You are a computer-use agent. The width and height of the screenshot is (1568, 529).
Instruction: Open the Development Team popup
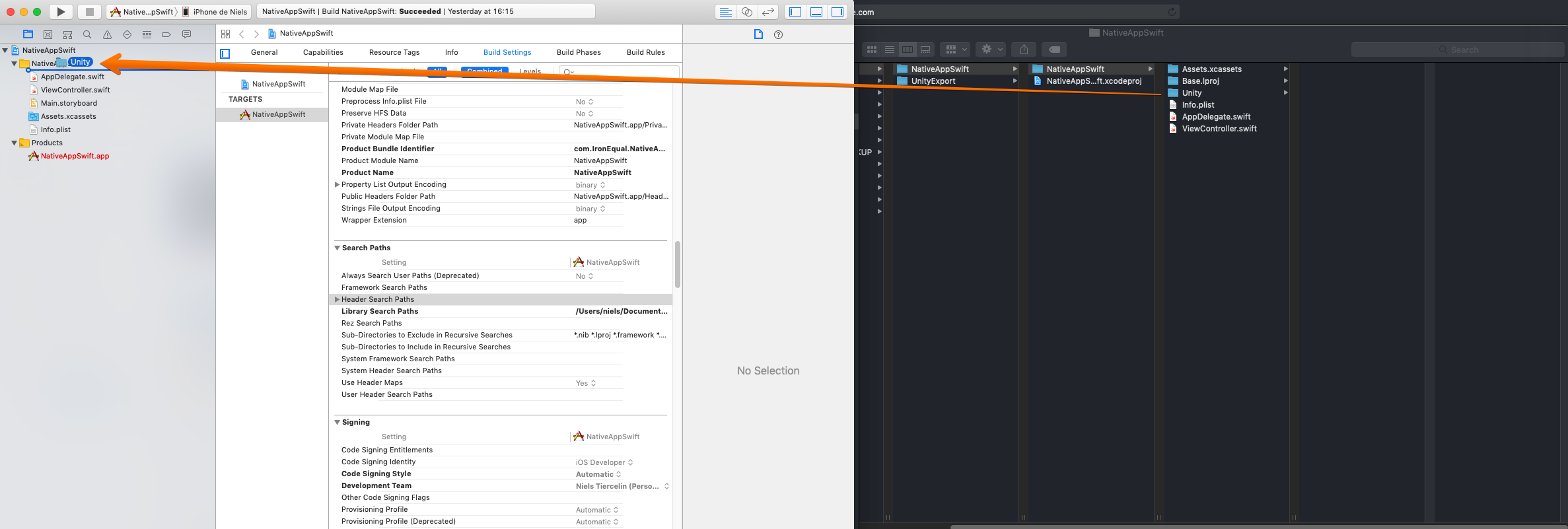(622, 486)
